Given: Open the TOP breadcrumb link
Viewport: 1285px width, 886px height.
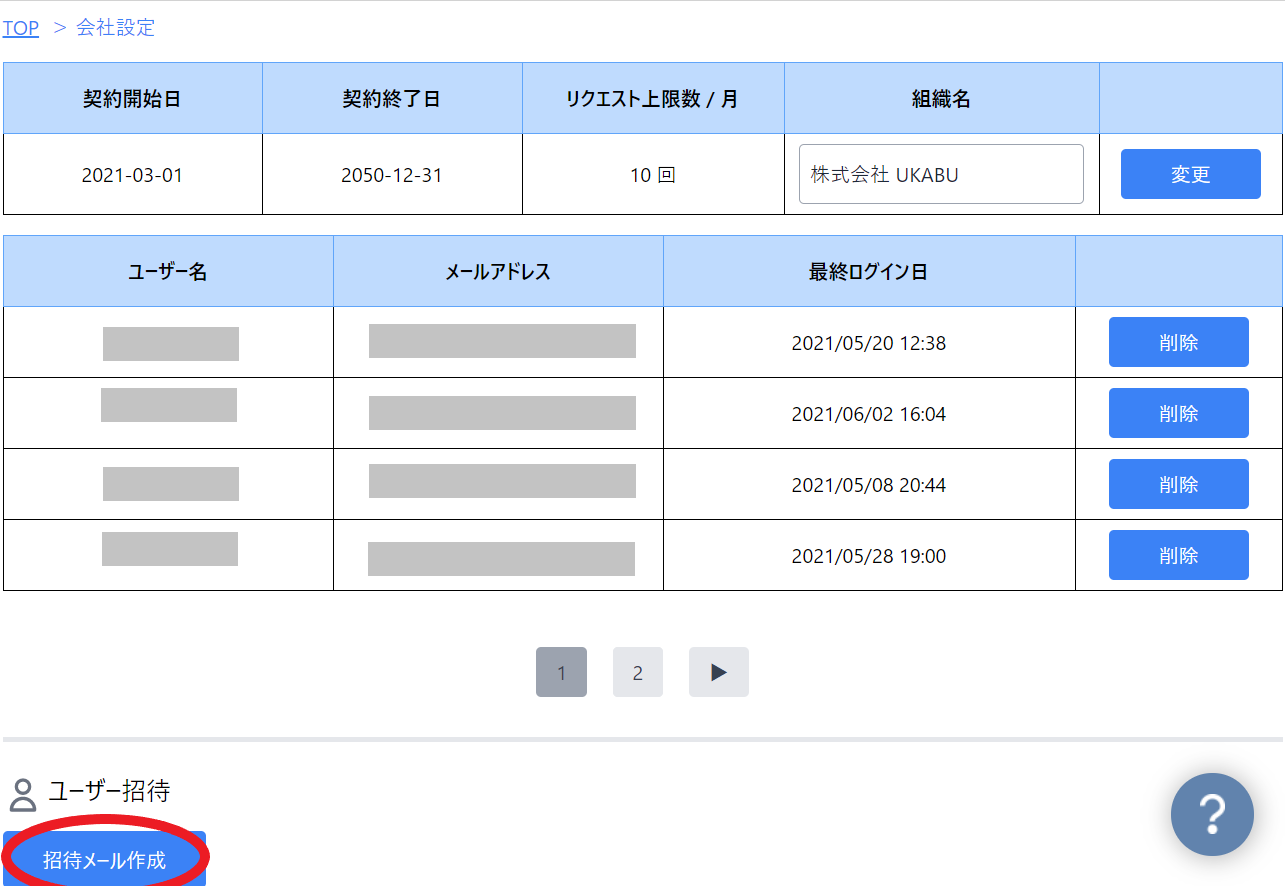Looking at the screenshot, I should tap(21, 27).
